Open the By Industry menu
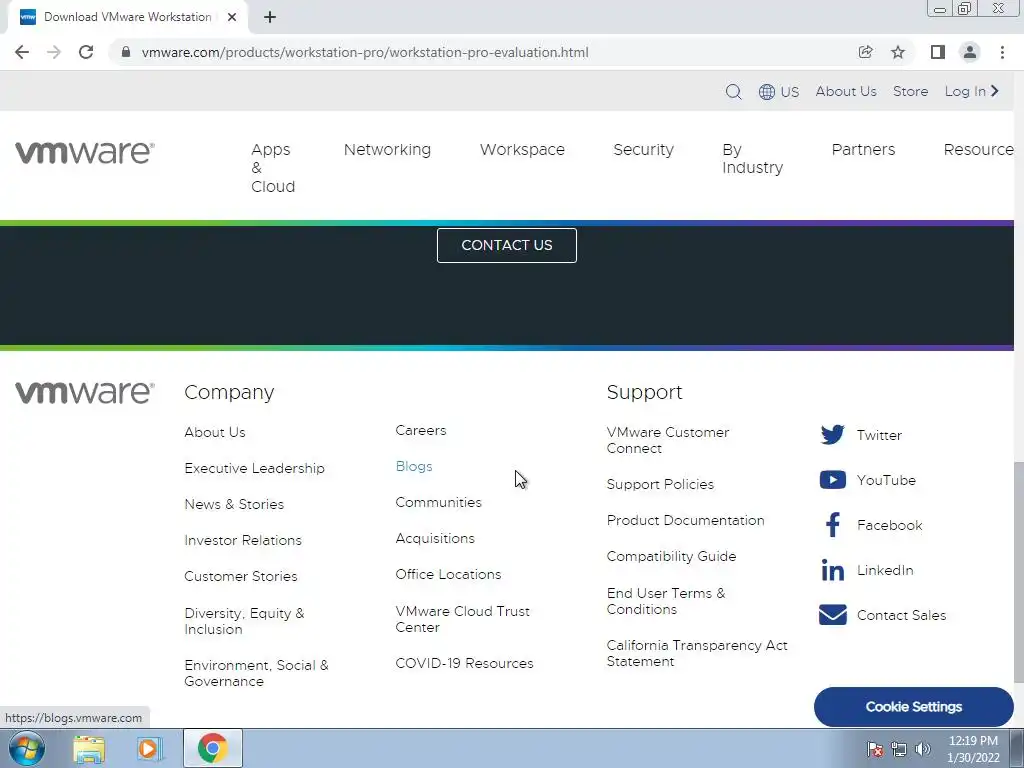1024x768 pixels. [x=752, y=159]
